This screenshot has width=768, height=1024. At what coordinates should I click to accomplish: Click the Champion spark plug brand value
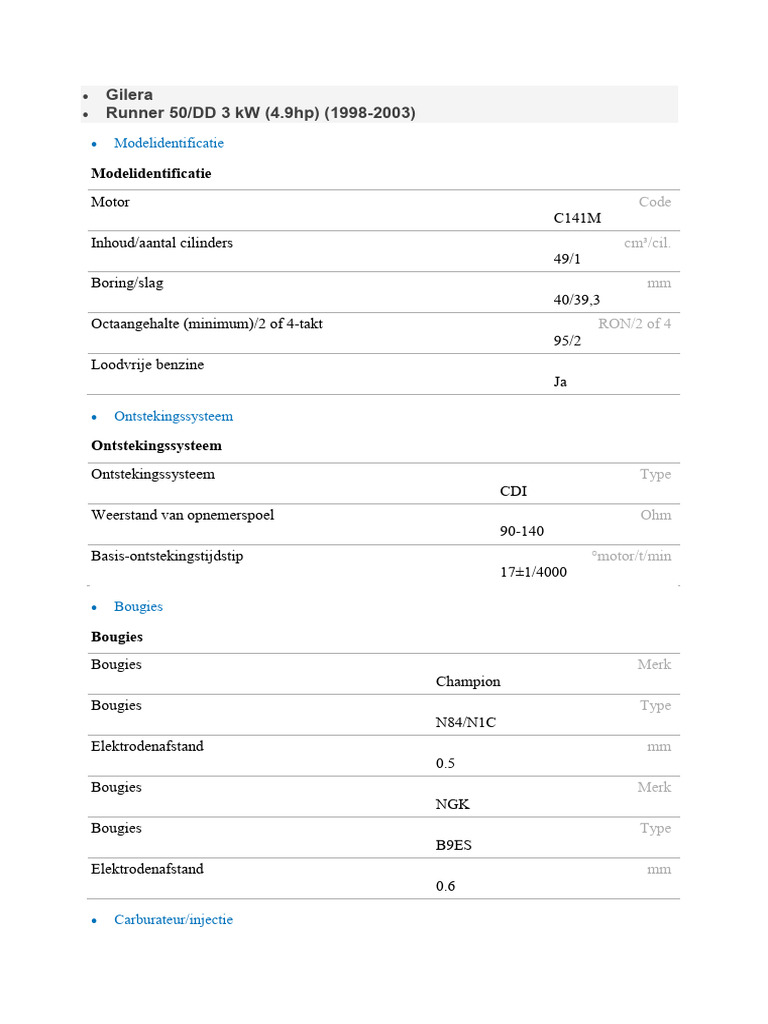(x=468, y=682)
